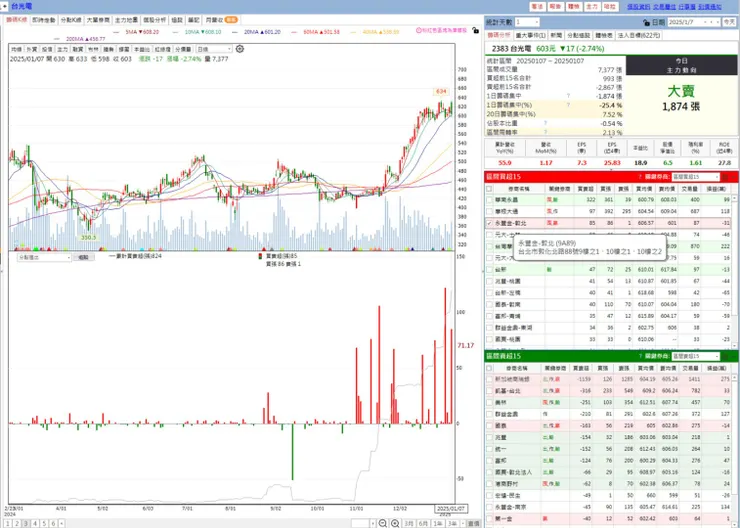Click the 20MA legend line swatch

[x=235, y=32]
